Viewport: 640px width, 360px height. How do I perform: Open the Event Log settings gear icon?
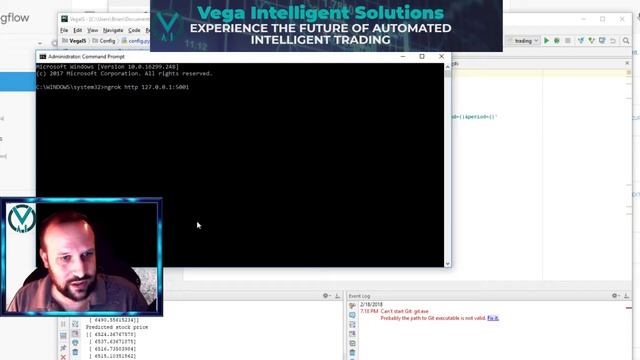click(615, 296)
